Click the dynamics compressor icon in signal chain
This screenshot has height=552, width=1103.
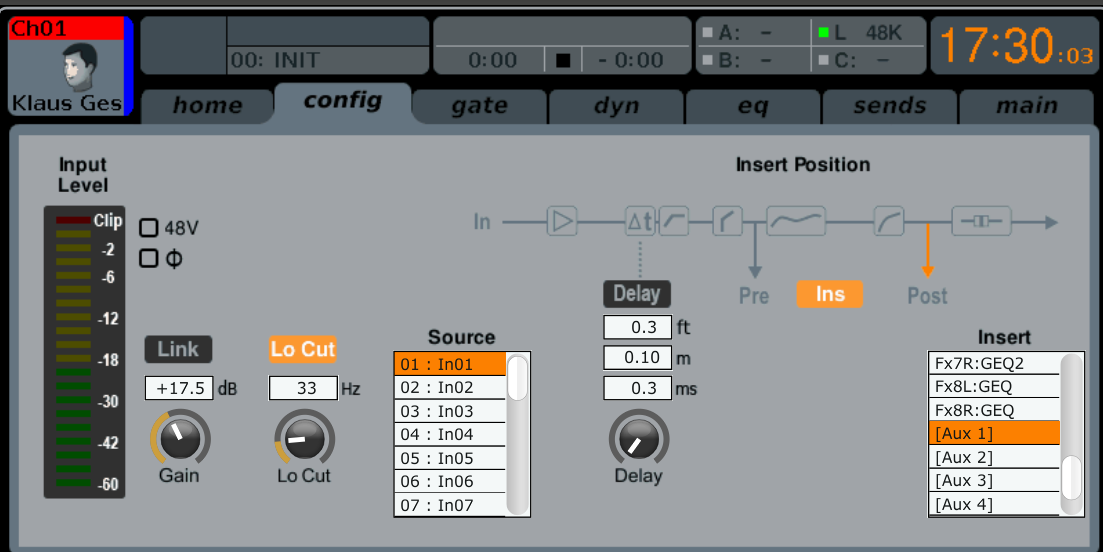point(888,222)
